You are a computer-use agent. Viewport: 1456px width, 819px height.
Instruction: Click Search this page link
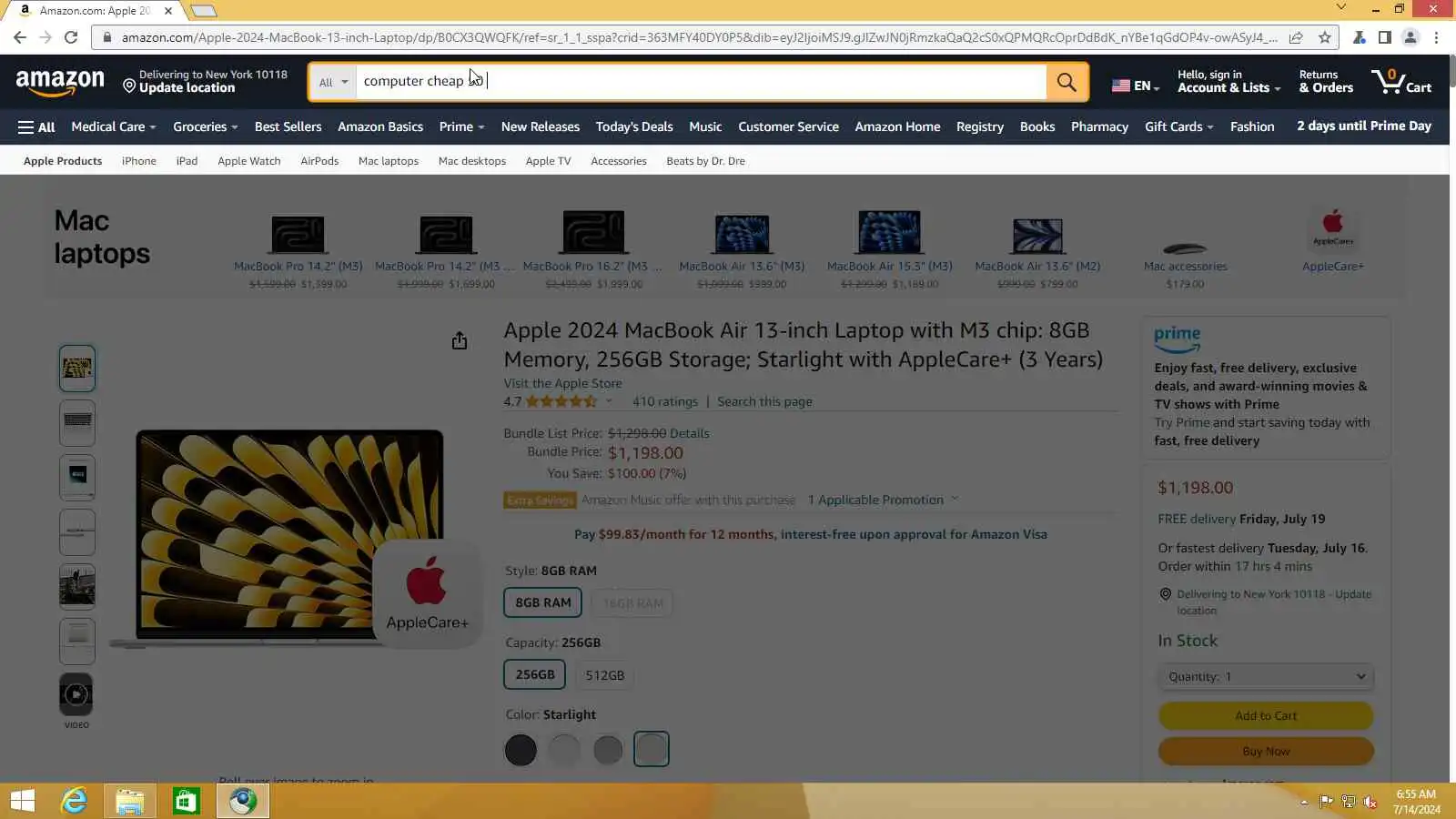pos(764,401)
